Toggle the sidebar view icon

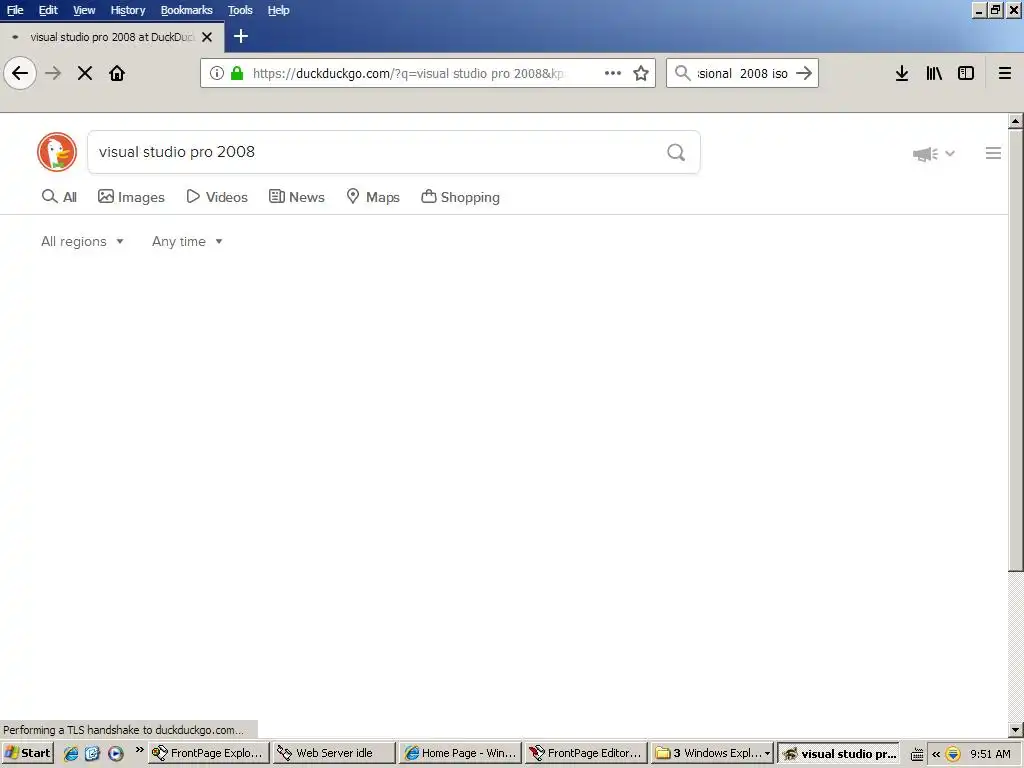click(966, 73)
